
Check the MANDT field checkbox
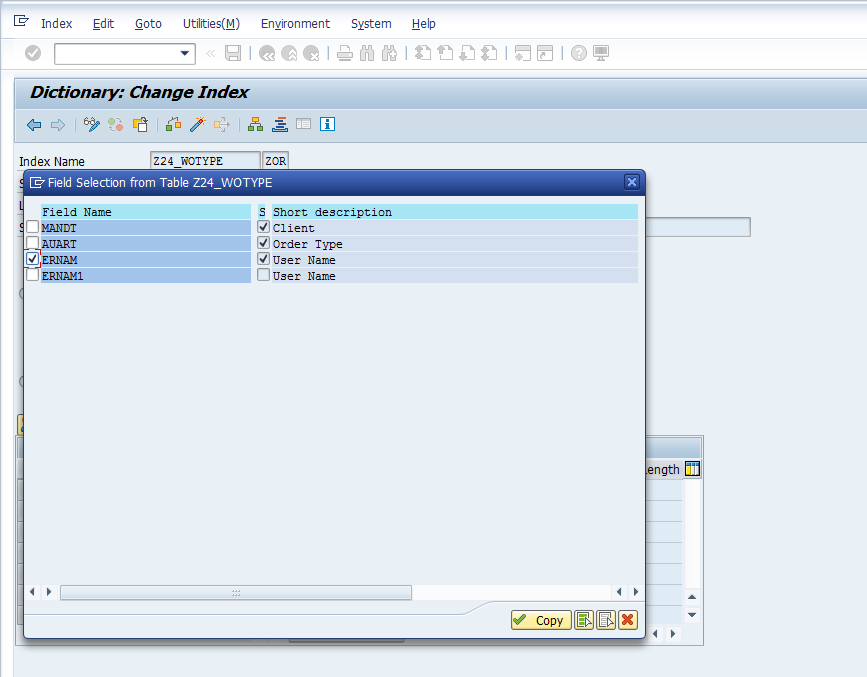click(x=32, y=227)
